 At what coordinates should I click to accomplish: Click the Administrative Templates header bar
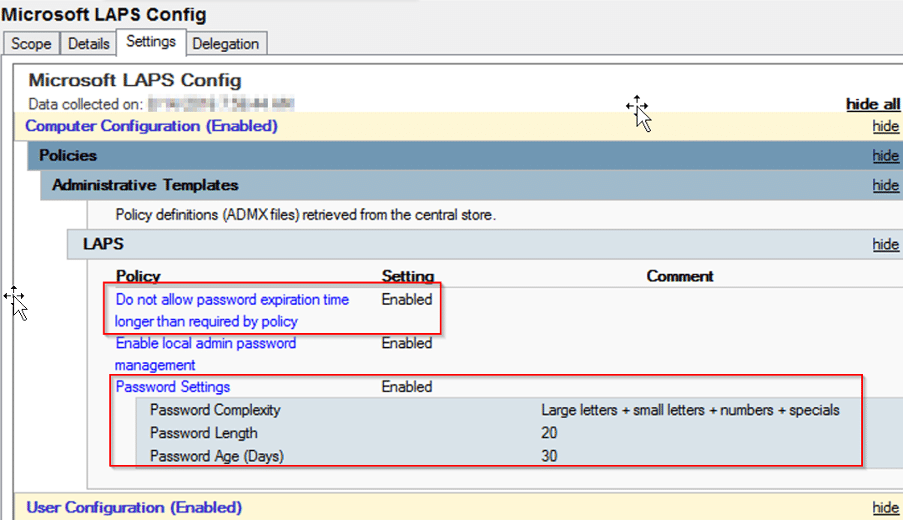click(x=145, y=186)
